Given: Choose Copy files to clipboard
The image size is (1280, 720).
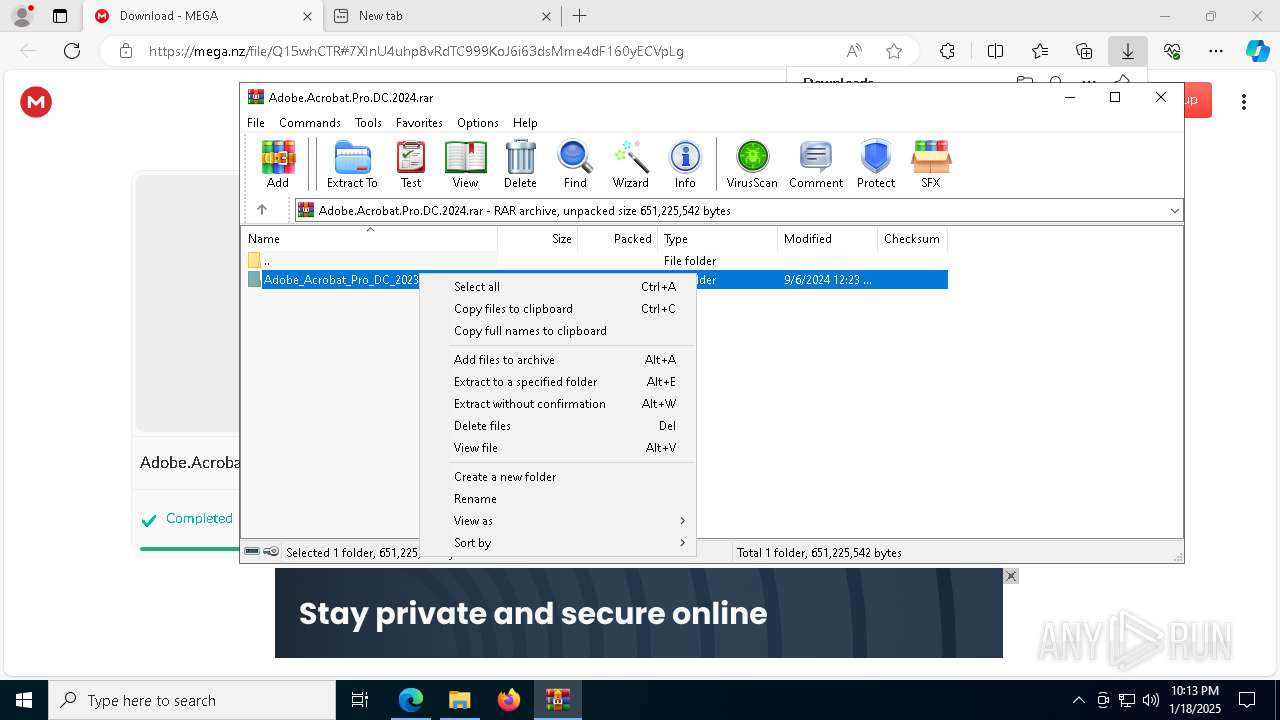Looking at the screenshot, I should pyautogui.click(x=557, y=308).
